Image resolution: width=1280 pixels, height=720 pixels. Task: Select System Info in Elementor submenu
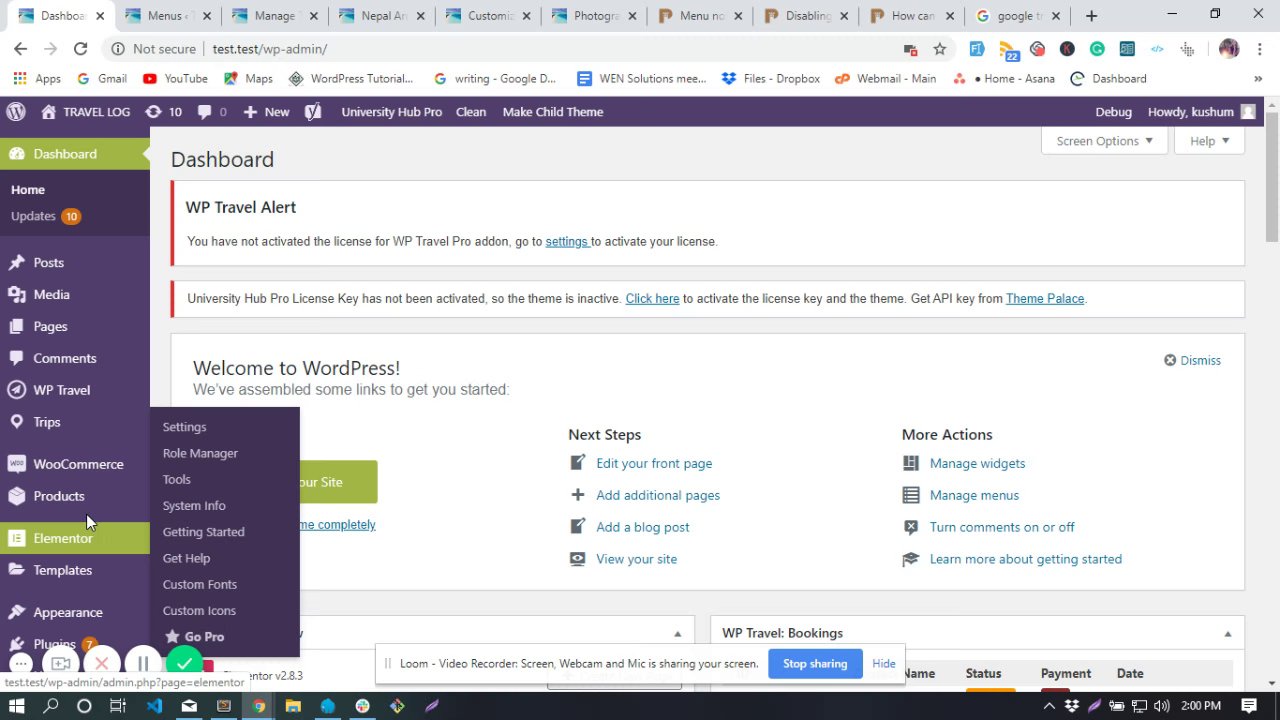tap(194, 505)
